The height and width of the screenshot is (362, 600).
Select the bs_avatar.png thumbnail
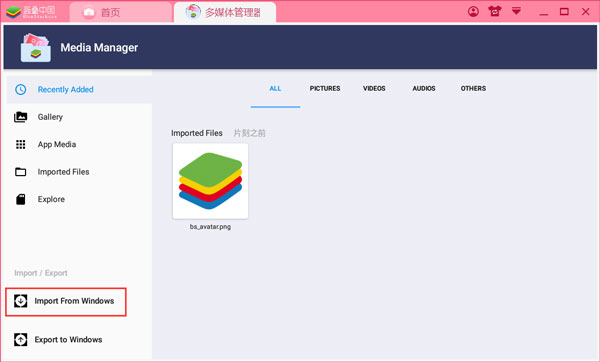click(x=210, y=181)
